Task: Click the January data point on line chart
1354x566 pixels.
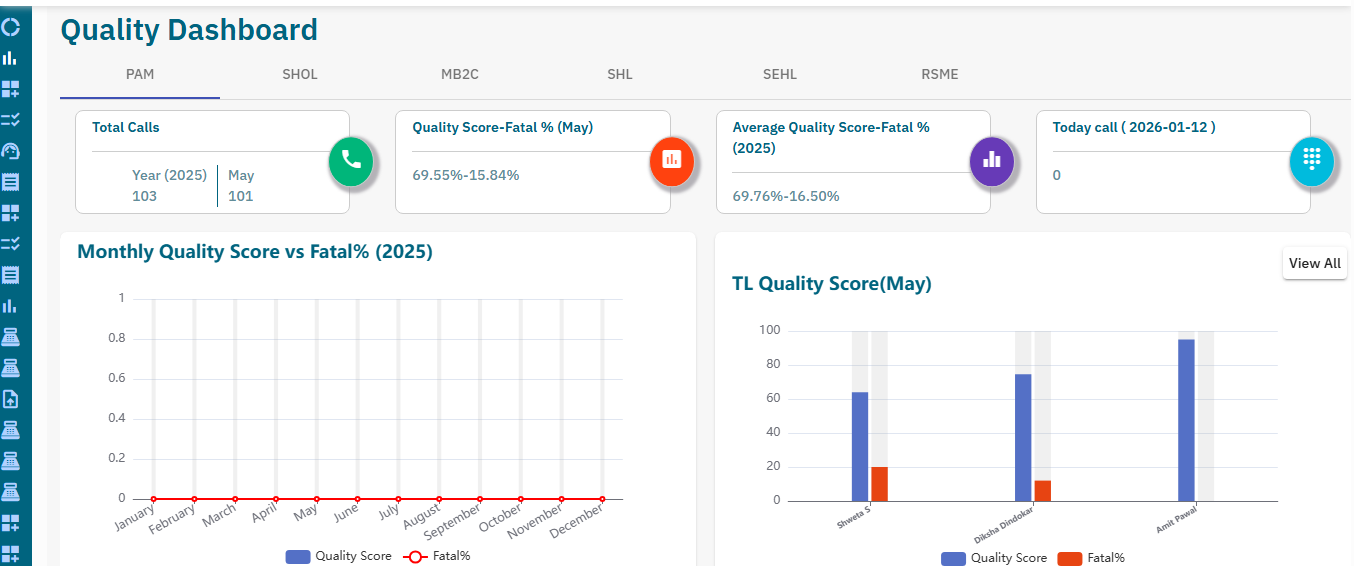Action: pyautogui.click(x=153, y=499)
